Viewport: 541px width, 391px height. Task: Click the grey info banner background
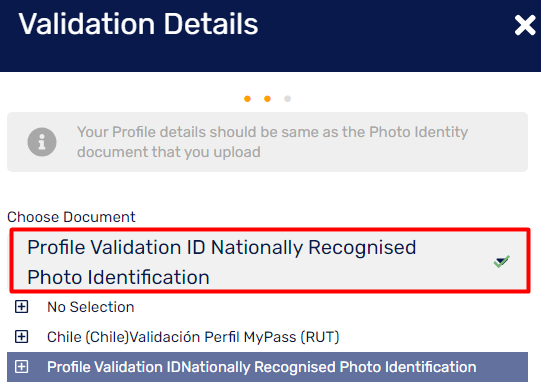[x=267, y=142]
